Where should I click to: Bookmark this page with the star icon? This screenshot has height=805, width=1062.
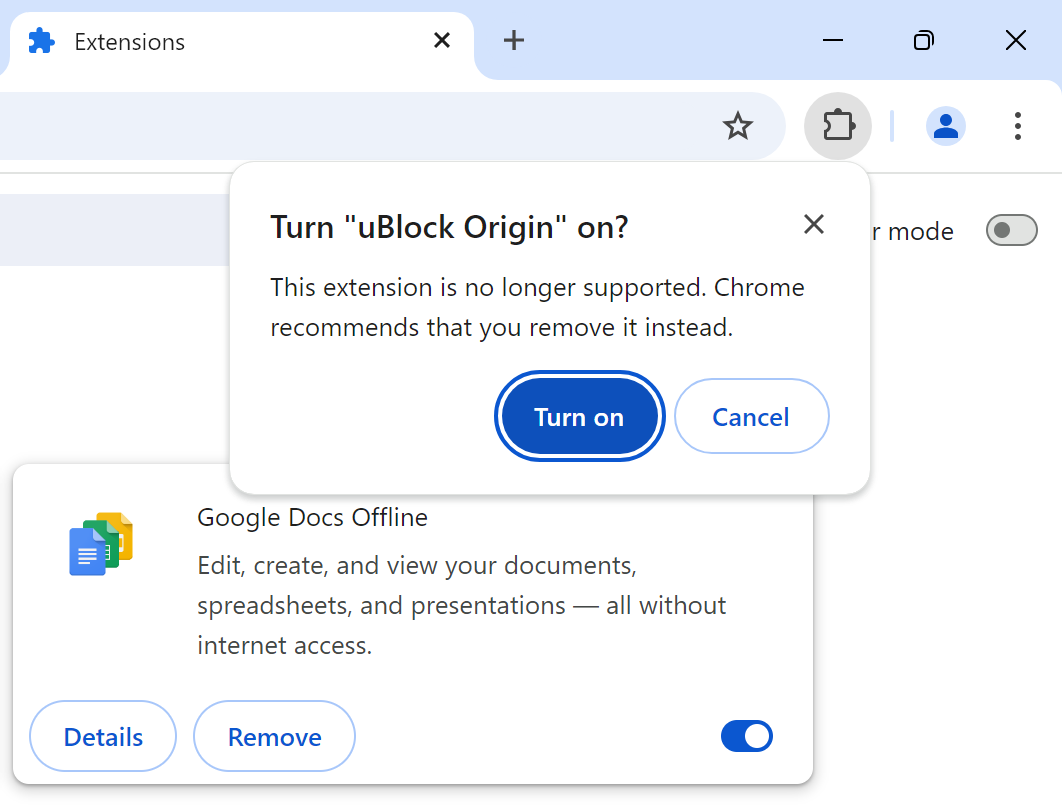(x=737, y=126)
